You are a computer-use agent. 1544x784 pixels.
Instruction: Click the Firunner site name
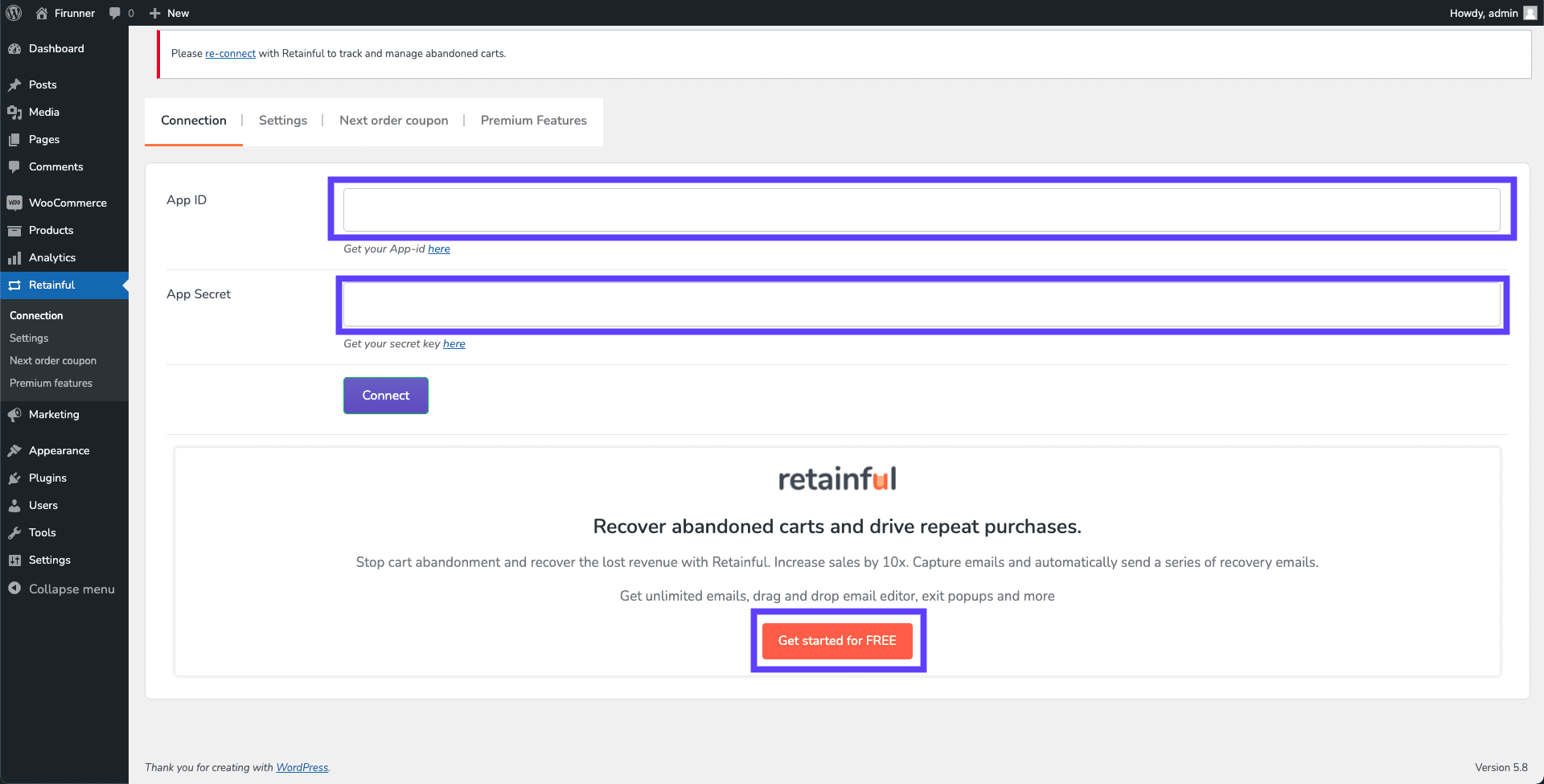[75, 13]
